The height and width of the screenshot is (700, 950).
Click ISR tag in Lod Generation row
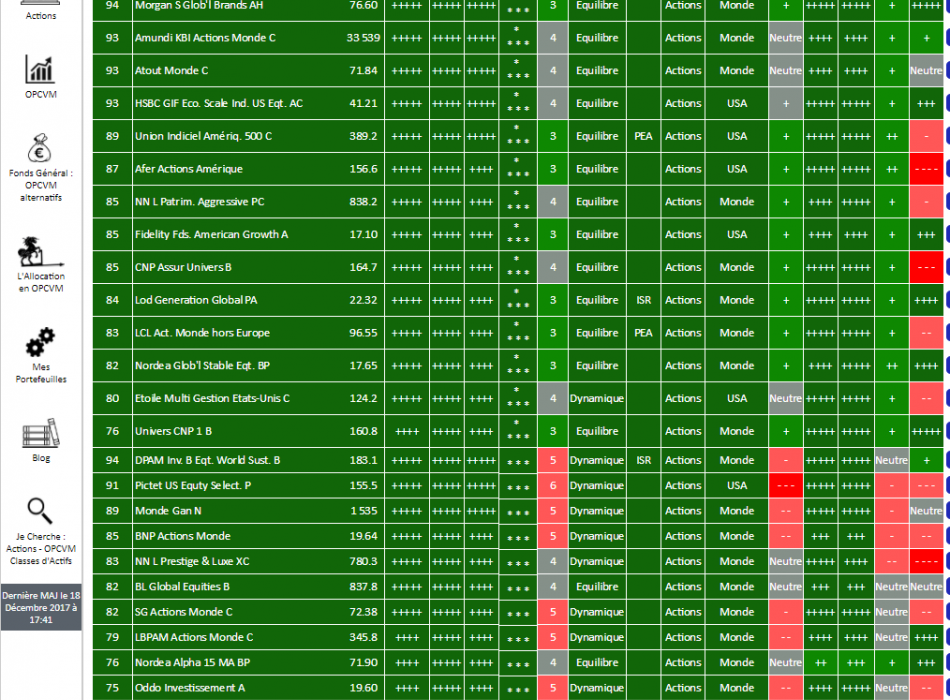click(643, 299)
